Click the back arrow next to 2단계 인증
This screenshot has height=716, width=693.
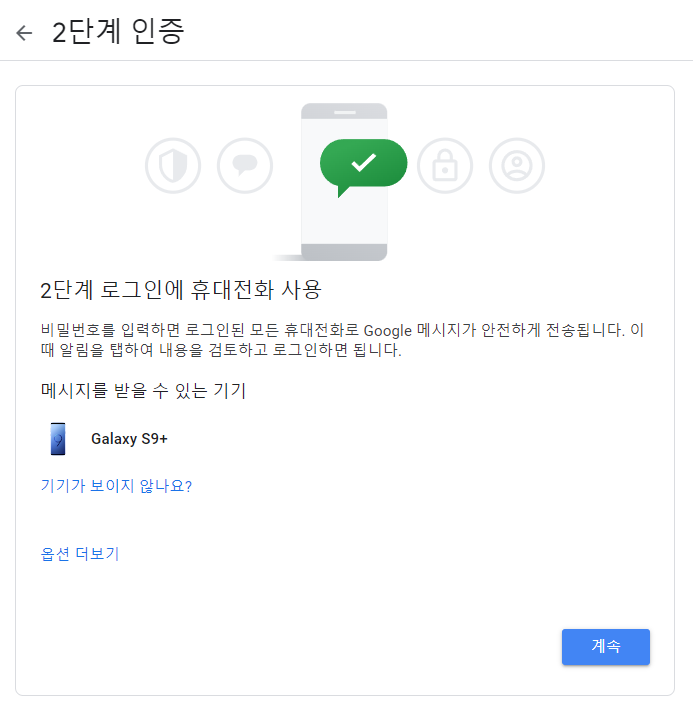[x=24, y=33]
